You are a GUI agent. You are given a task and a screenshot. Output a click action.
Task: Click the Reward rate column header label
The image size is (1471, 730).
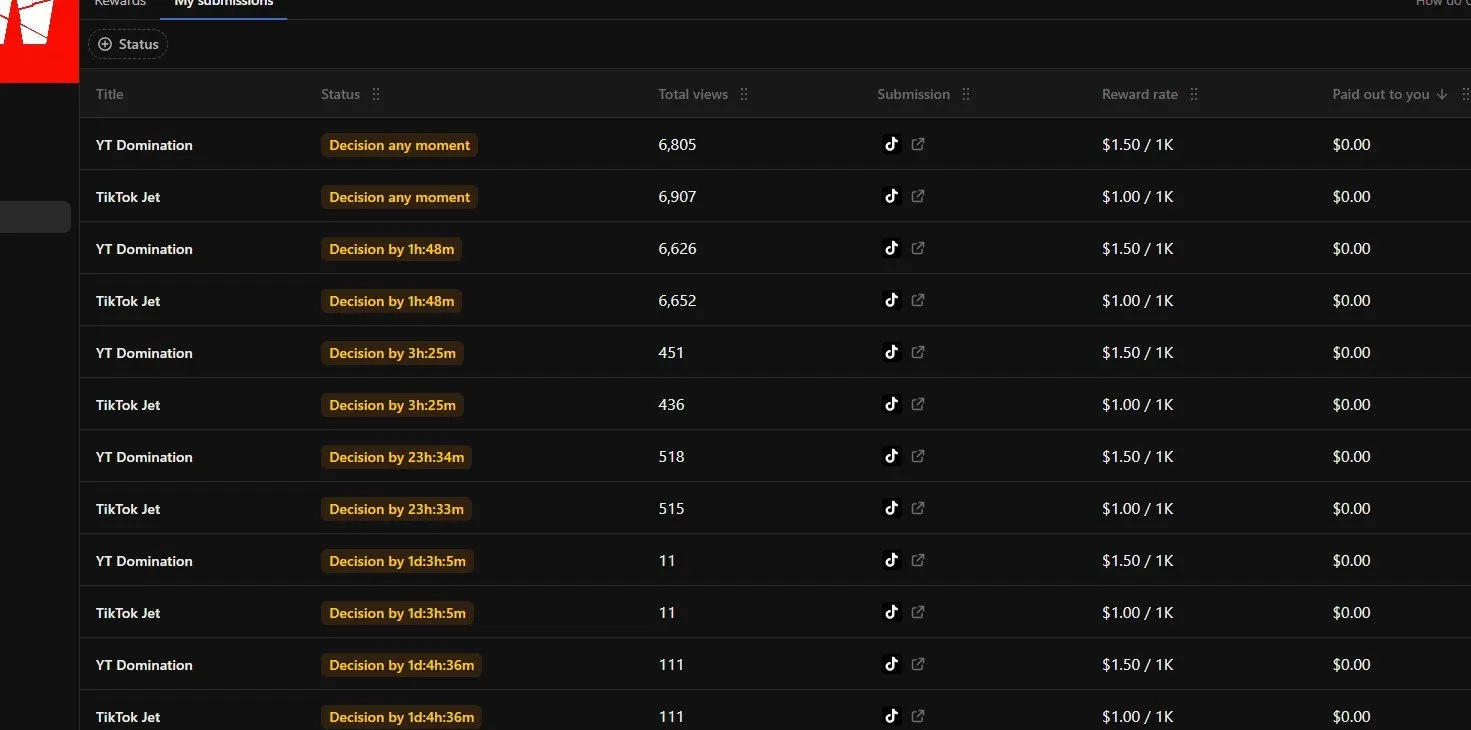[x=1140, y=94]
